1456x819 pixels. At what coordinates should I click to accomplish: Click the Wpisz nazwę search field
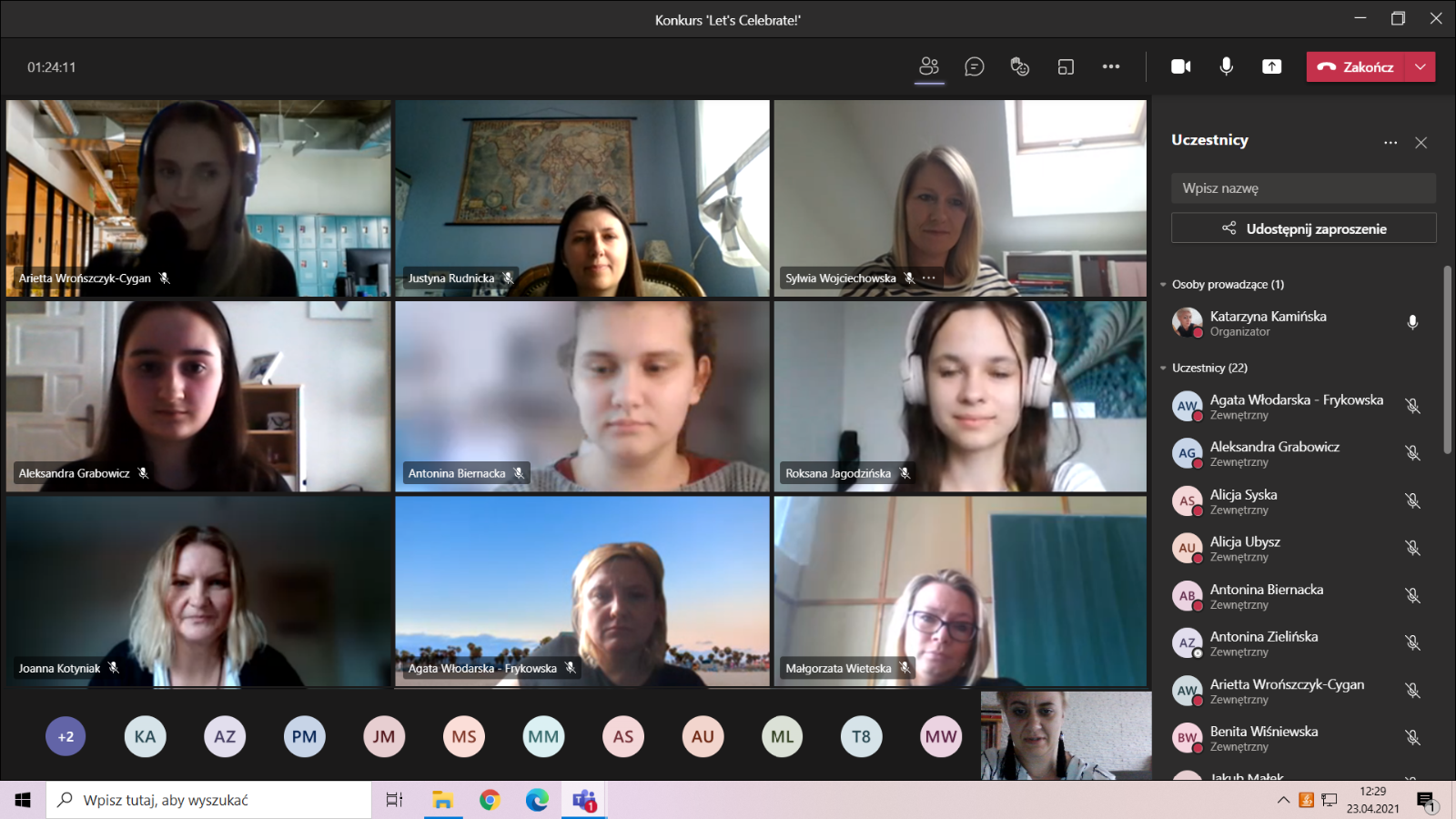(x=1303, y=188)
